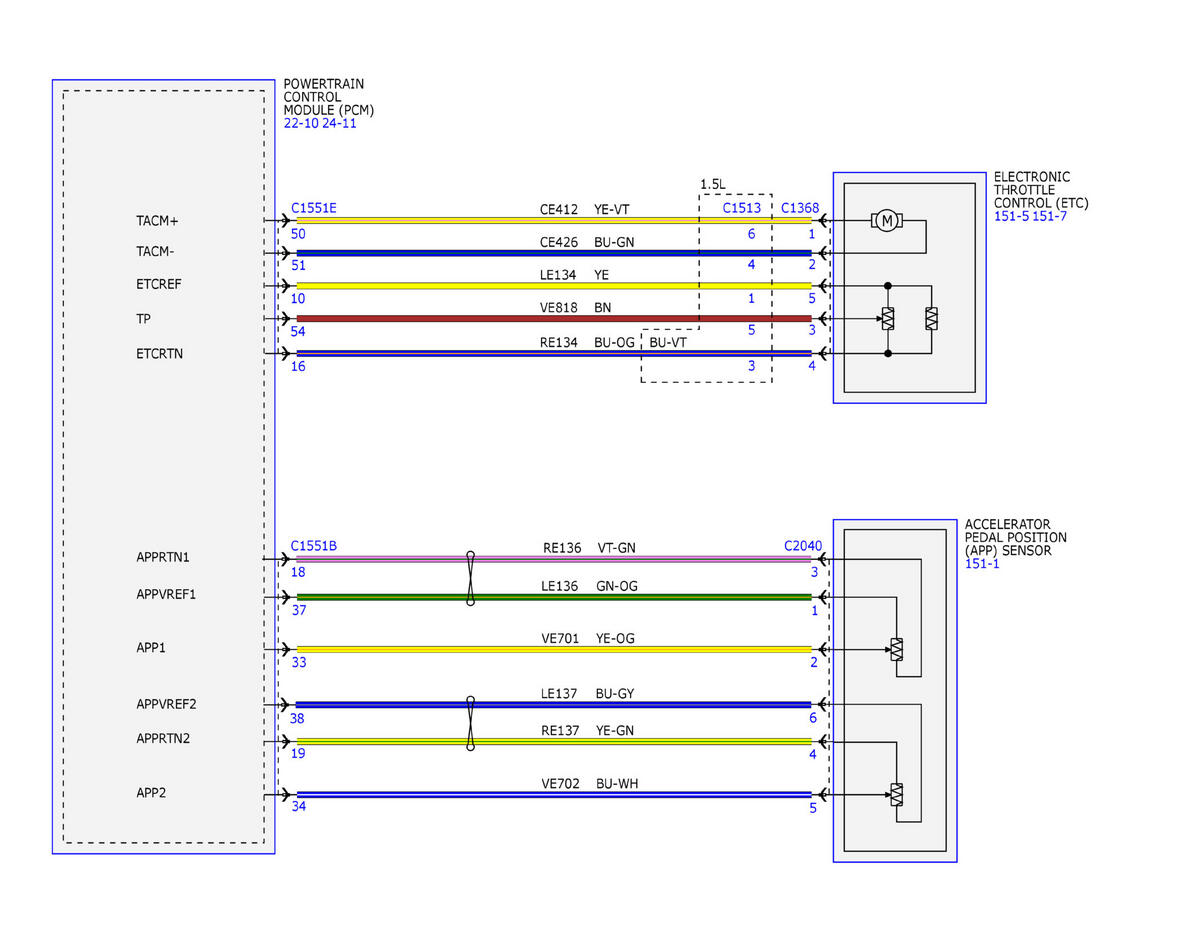The height and width of the screenshot is (927, 1200).
Task: Click the 1.5L engine variant label
Action: tap(713, 184)
